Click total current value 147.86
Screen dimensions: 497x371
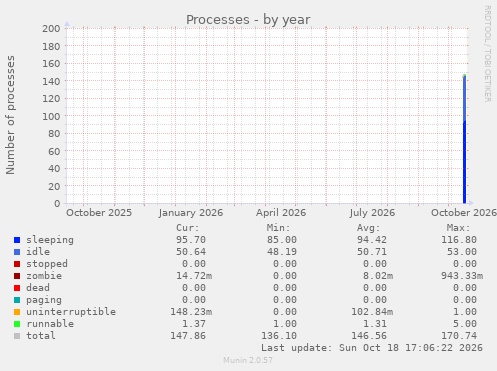tap(188, 336)
